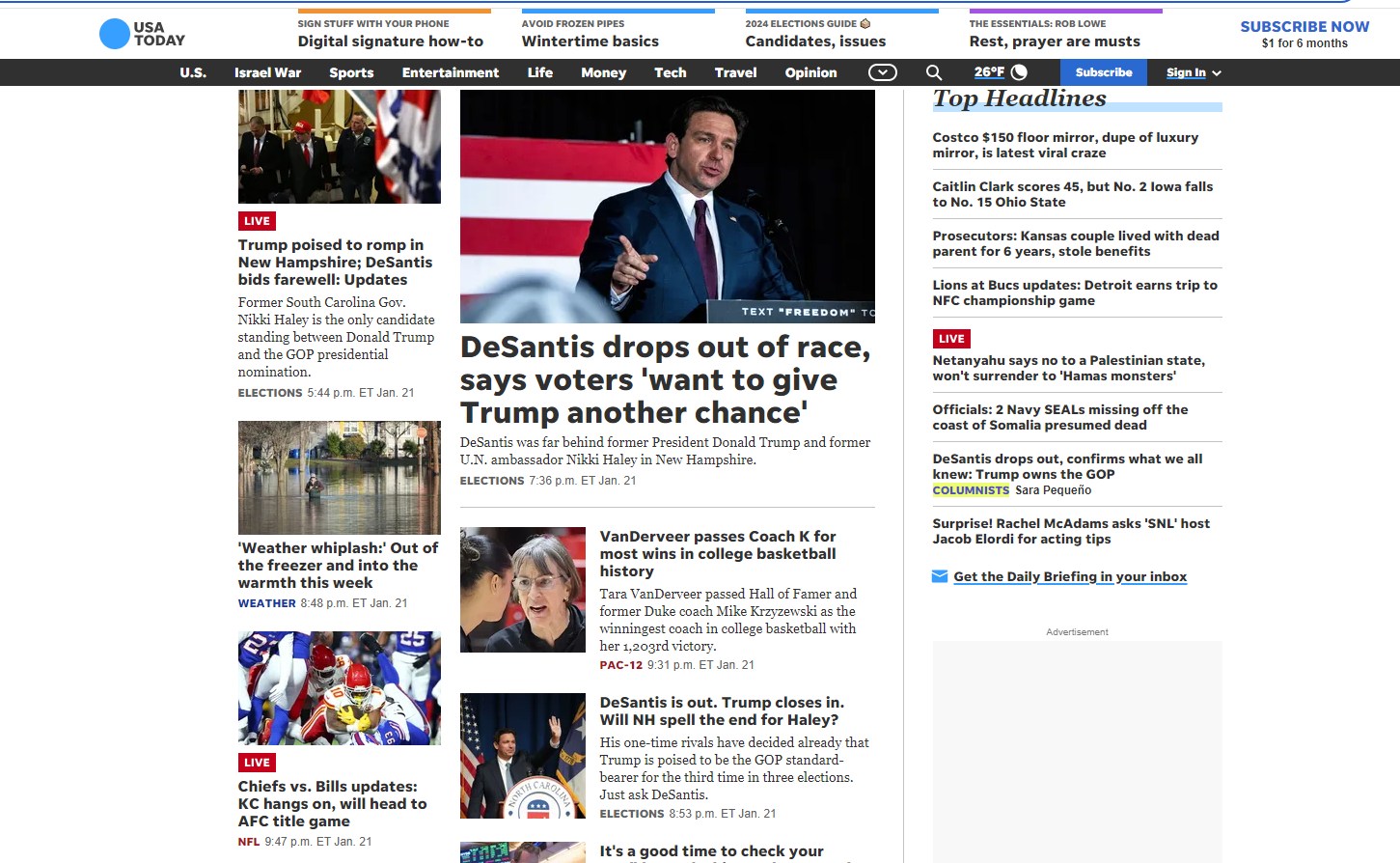
Task: Open the Travel section
Action: 736,72
